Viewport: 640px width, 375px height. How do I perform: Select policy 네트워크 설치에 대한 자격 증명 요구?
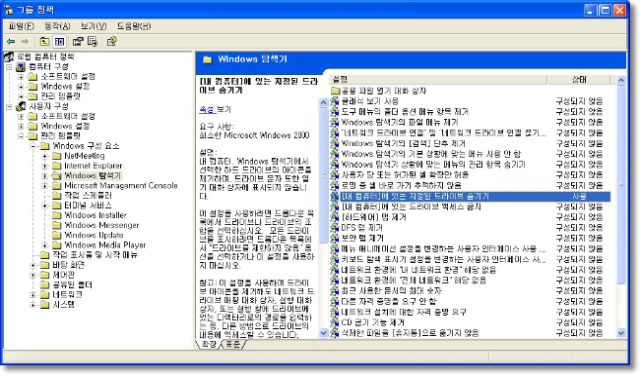(x=404, y=312)
